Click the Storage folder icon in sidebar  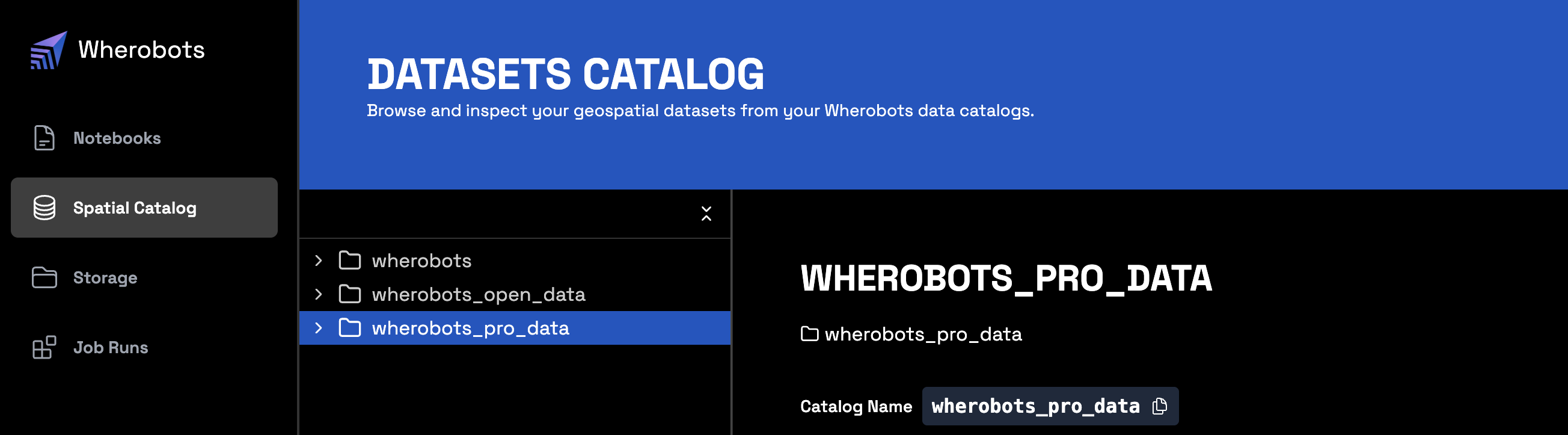click(44, 278)
